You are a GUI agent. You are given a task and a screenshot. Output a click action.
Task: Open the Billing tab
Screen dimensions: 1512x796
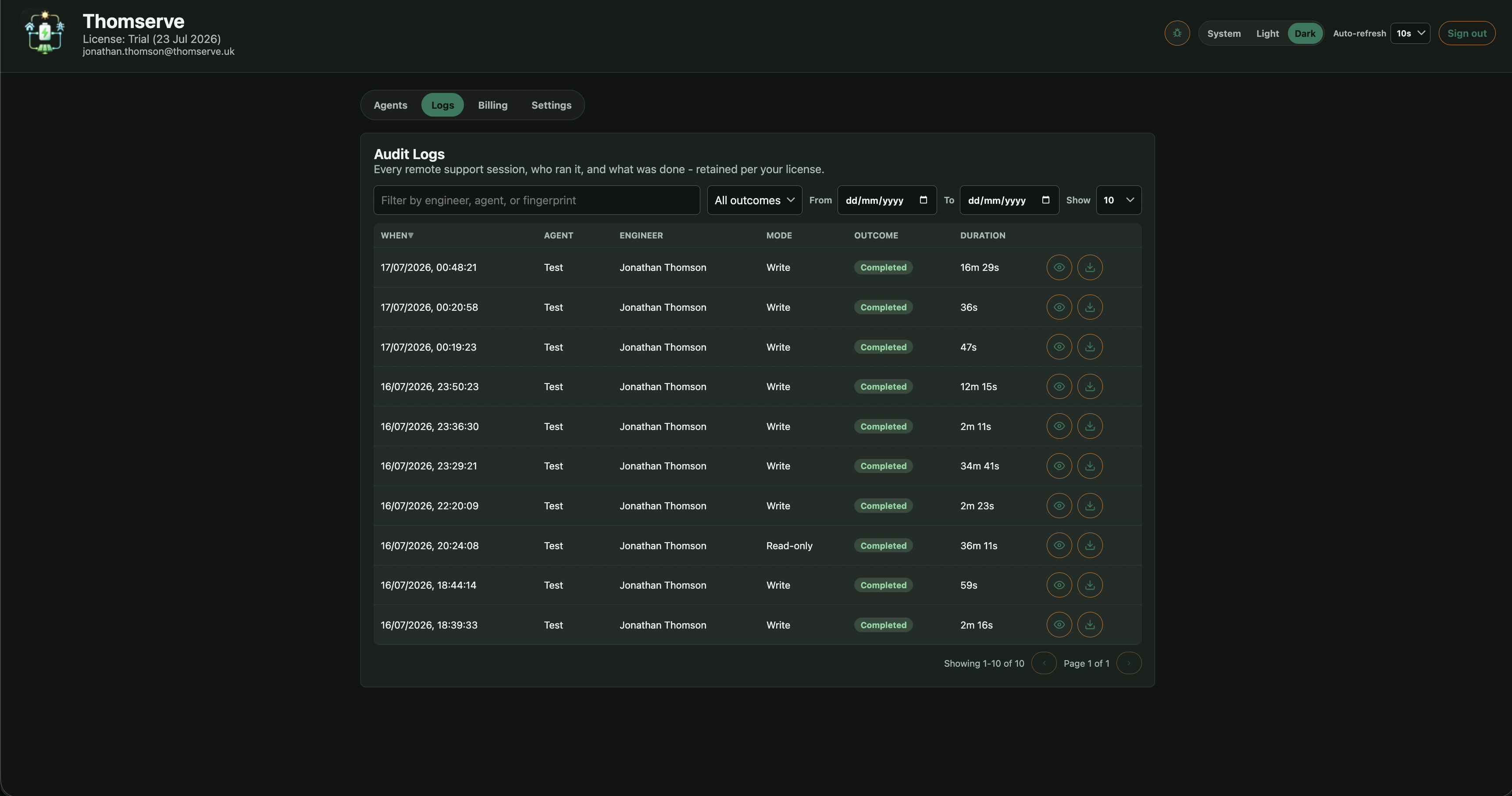pos(492,105)
